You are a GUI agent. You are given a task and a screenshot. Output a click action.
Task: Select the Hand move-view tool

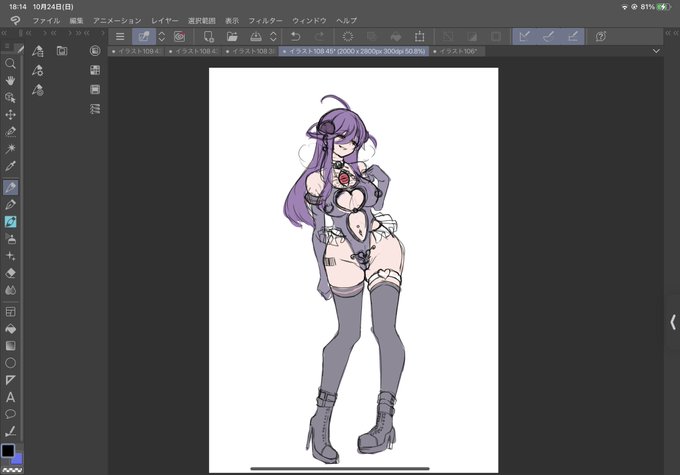pos(10,81)
